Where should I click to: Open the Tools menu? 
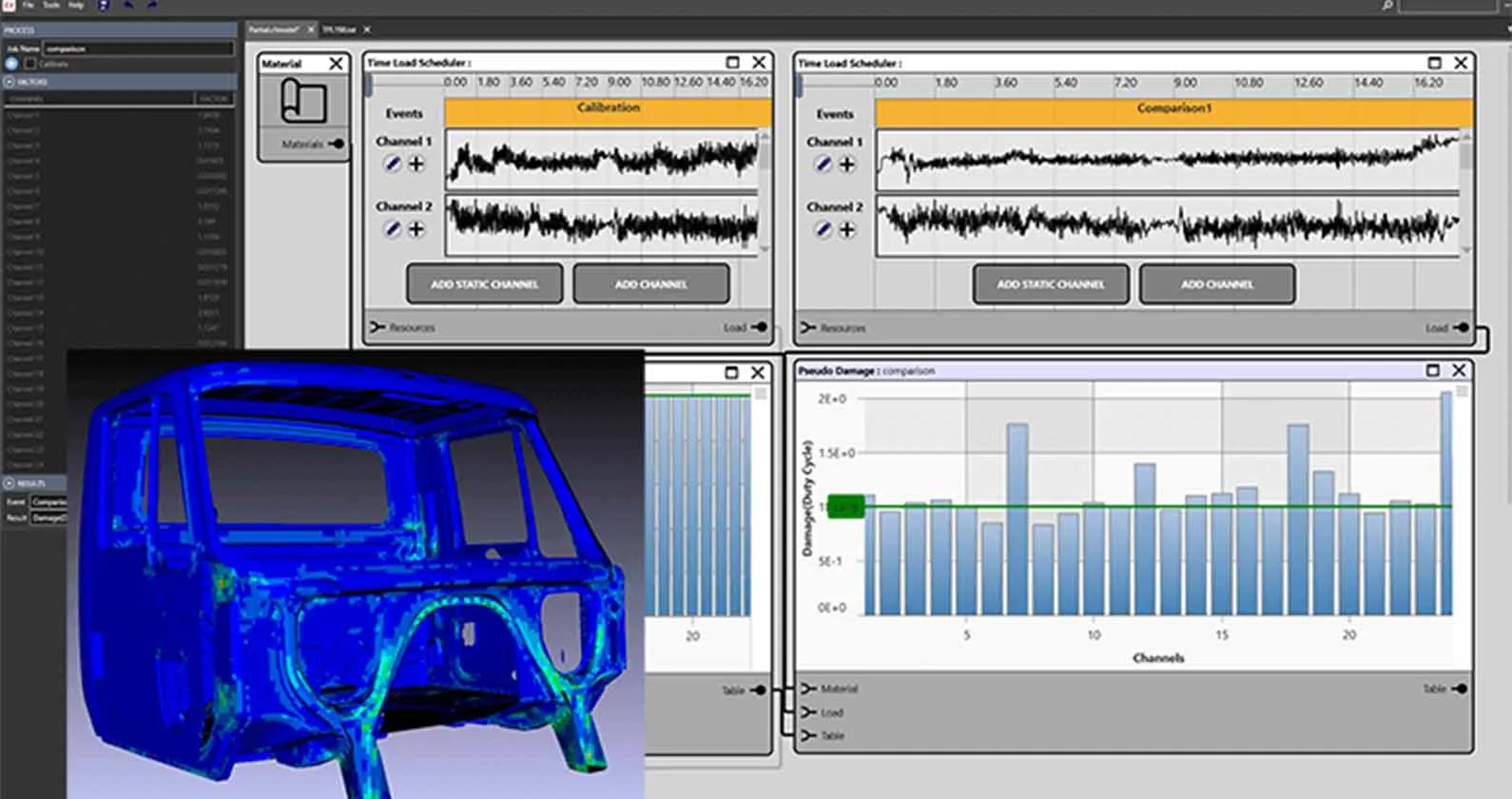pyautogui.click(x=51, y=6)
